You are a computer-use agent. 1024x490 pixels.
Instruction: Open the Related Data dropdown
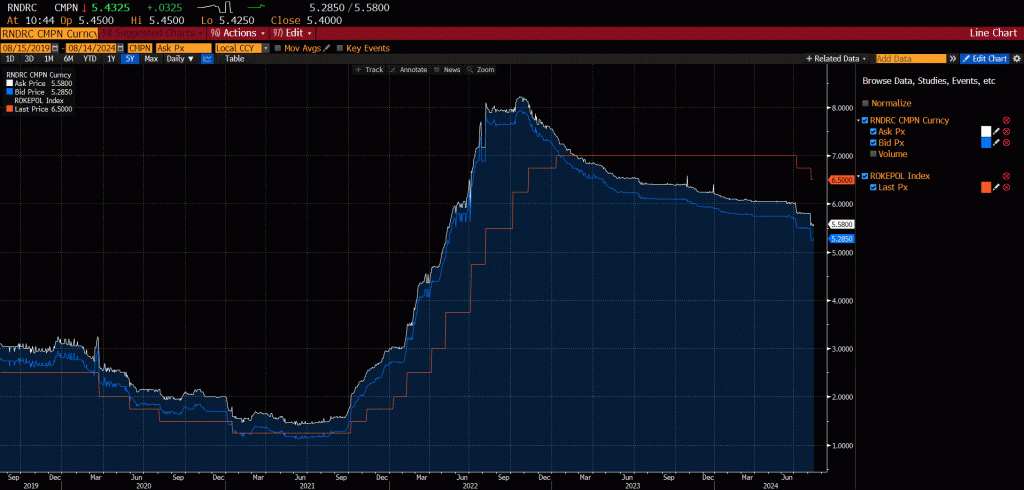tap(837, 59)
